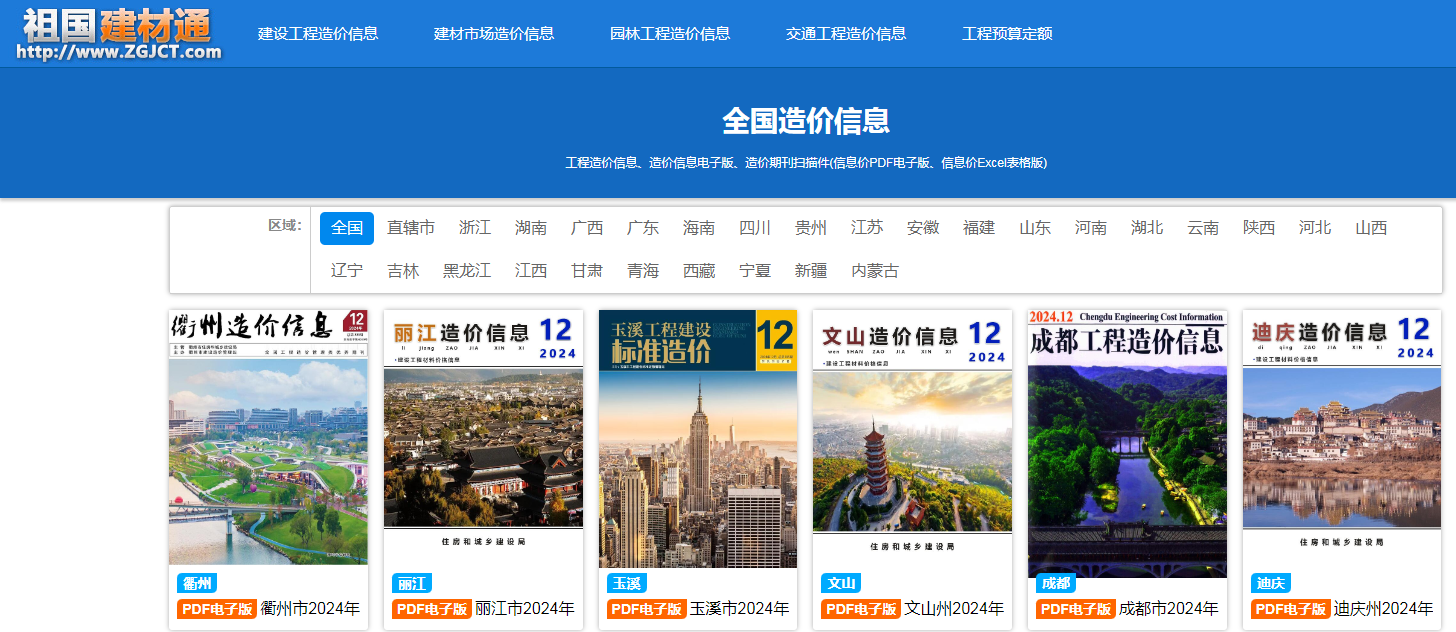Open the 玉溪工程建设标准造价 cover thumbnail
The width and height of the screenshot is (1456, 632).
(x=698, y=439)
